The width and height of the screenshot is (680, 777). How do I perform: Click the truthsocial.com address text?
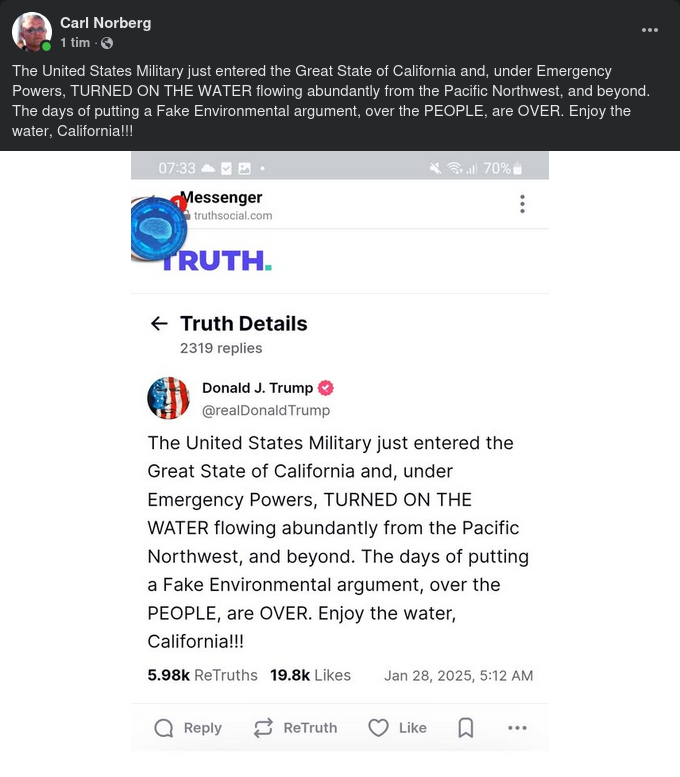tap(232, 215)
